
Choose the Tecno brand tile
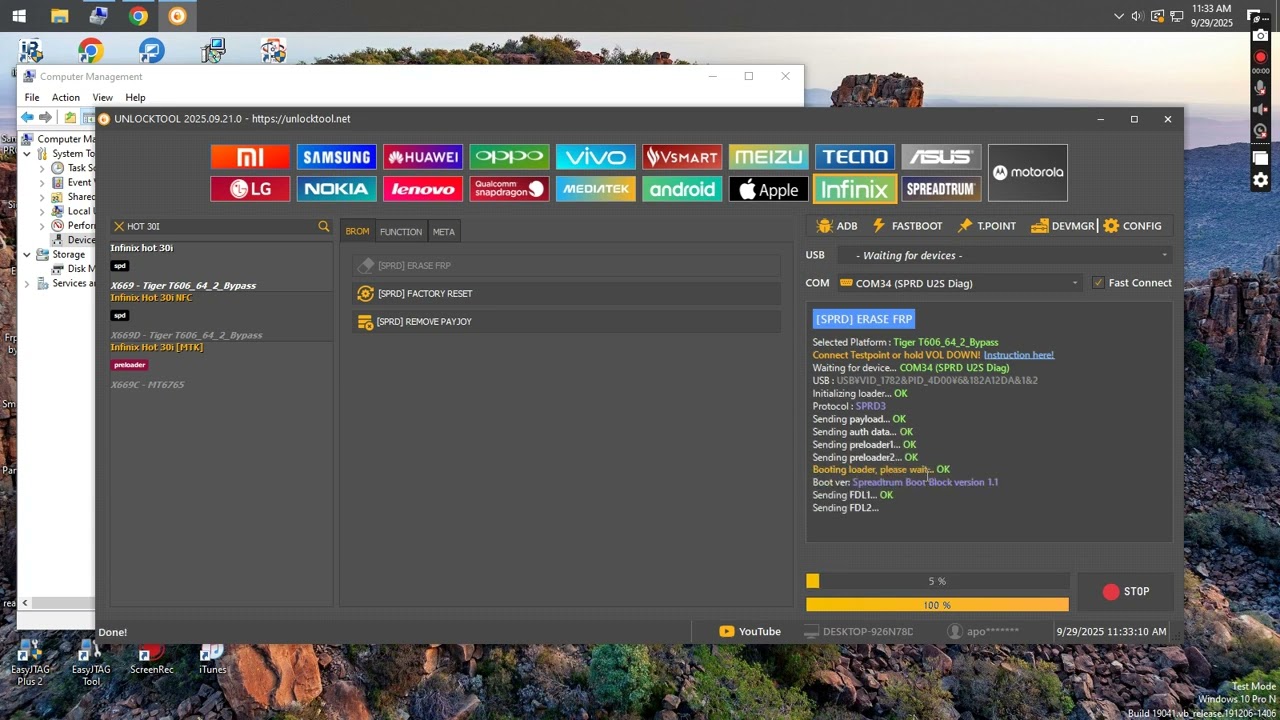(855, 157)
